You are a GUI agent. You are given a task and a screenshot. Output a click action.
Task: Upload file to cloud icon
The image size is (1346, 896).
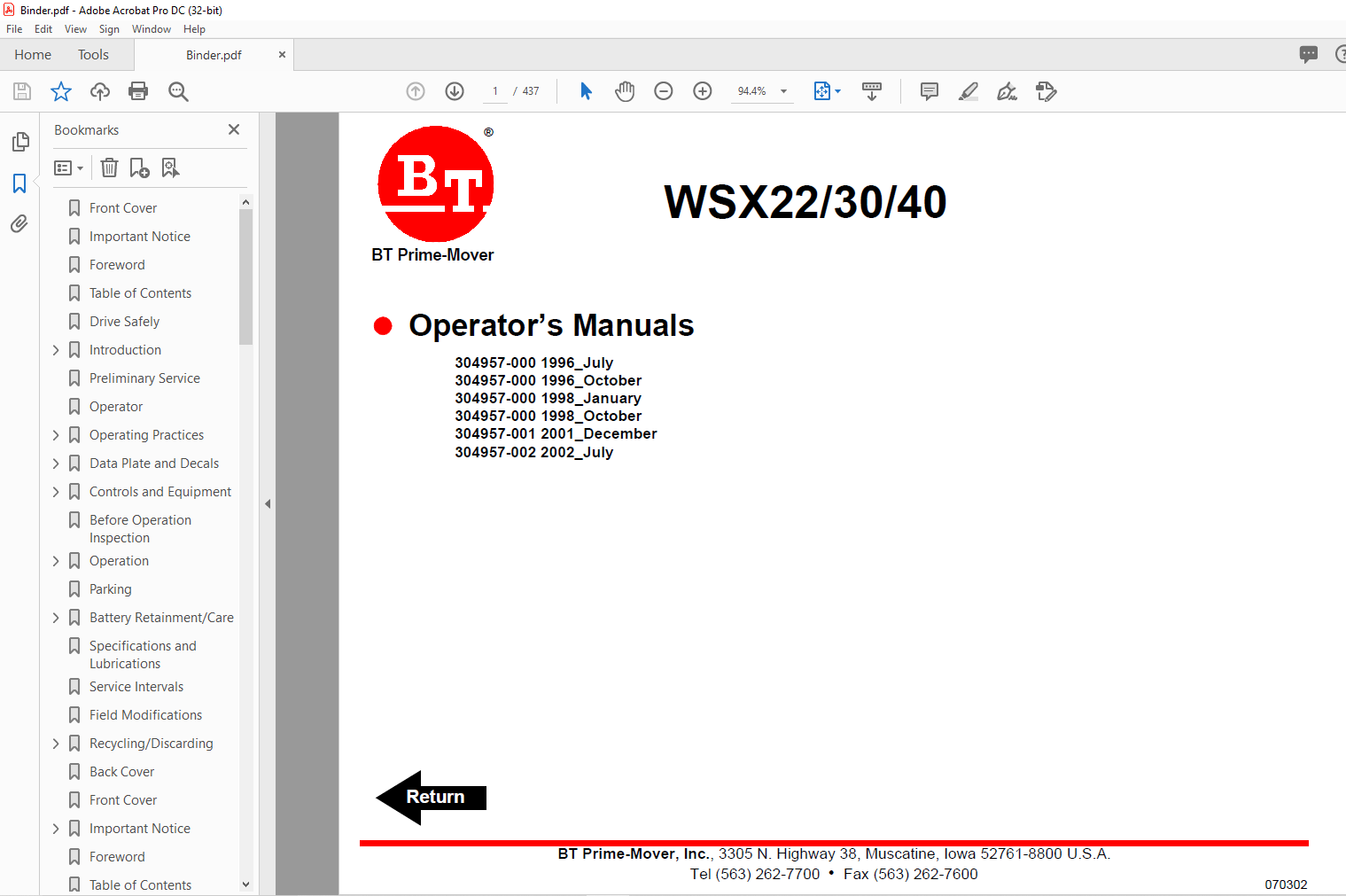click(100, 91)
